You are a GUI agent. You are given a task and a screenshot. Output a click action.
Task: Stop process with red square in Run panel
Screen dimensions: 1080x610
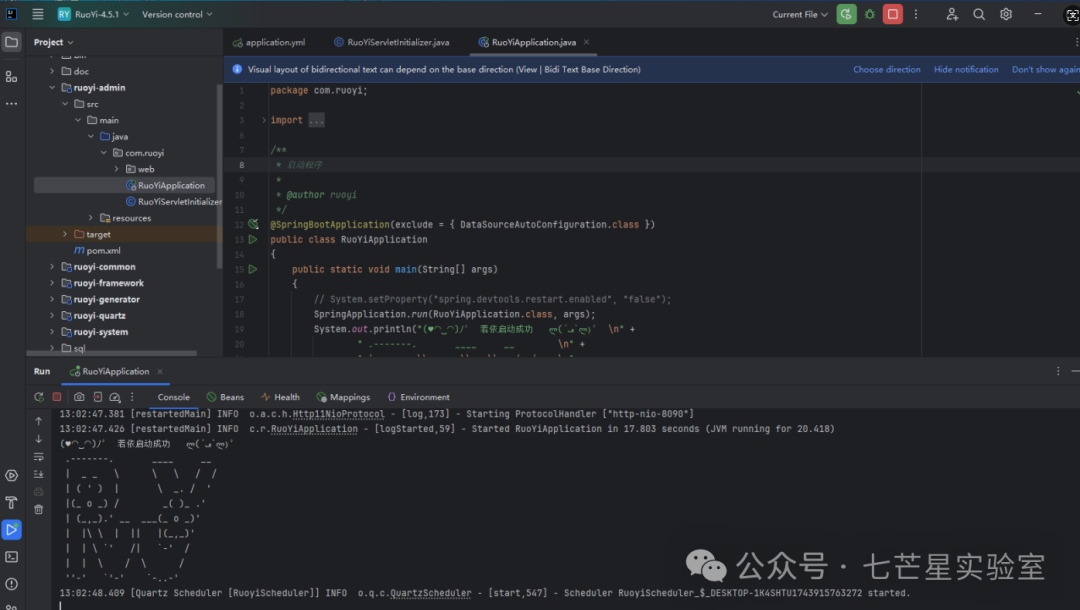[x=57, y=397]
